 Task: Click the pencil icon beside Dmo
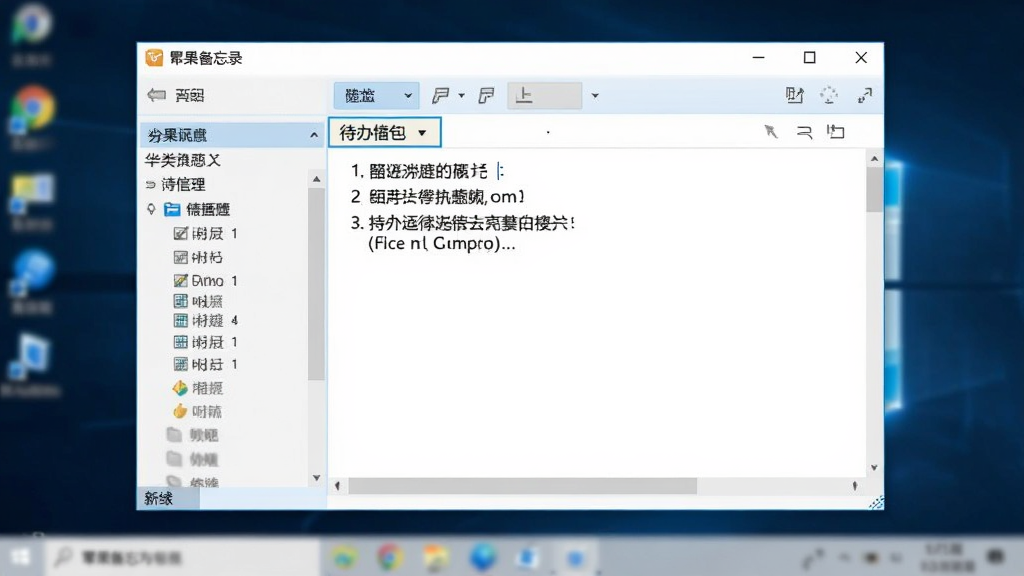pos(181,281)
